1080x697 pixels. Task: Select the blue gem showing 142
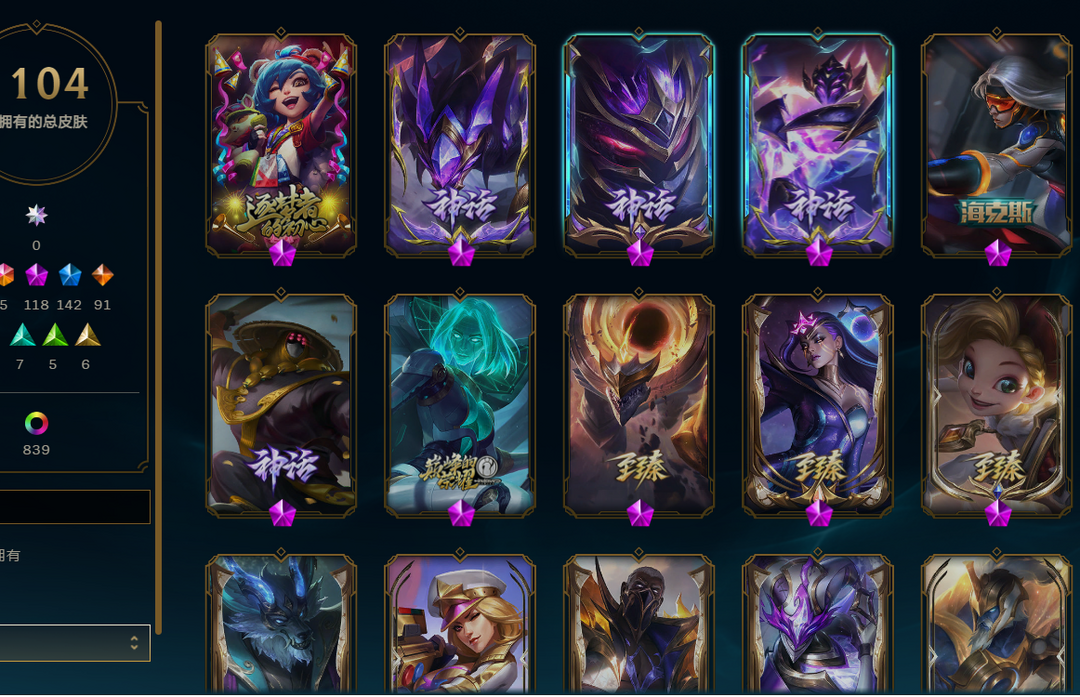[70, 275]
